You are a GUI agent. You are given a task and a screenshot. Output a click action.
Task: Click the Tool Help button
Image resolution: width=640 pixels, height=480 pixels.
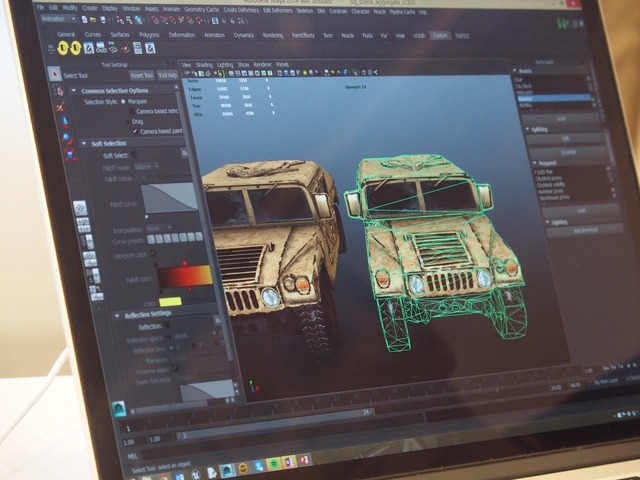167,75
